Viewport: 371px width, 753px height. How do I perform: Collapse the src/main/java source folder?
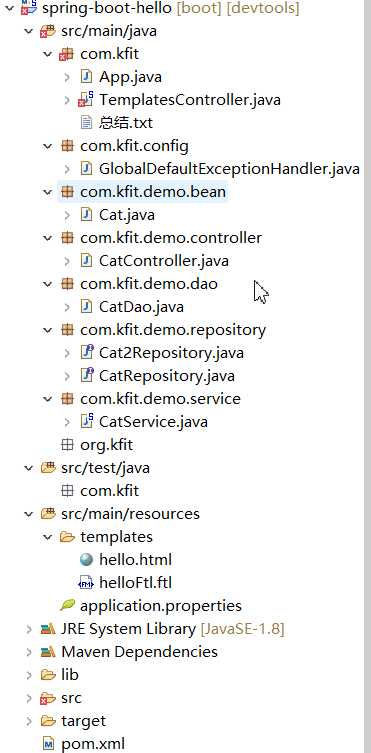[x=29, y=31]
